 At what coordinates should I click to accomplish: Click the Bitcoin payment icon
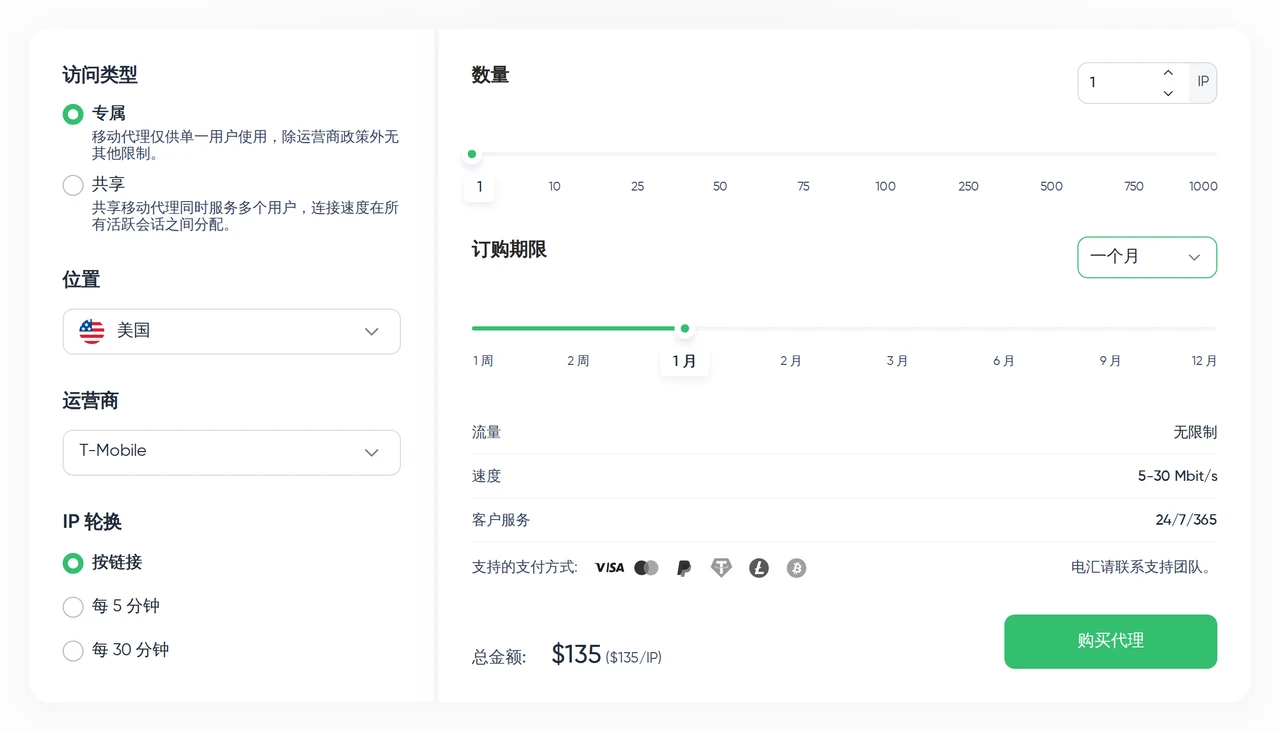tap(796, 568)
